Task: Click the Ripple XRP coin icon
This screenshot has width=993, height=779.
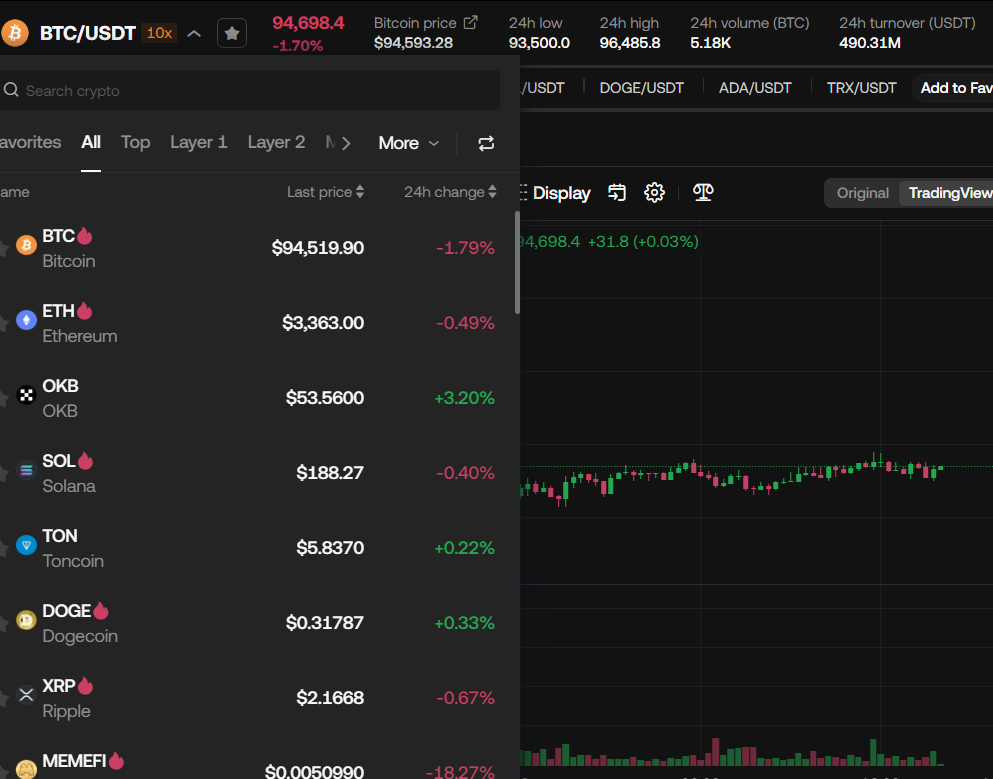Action: 26,695
